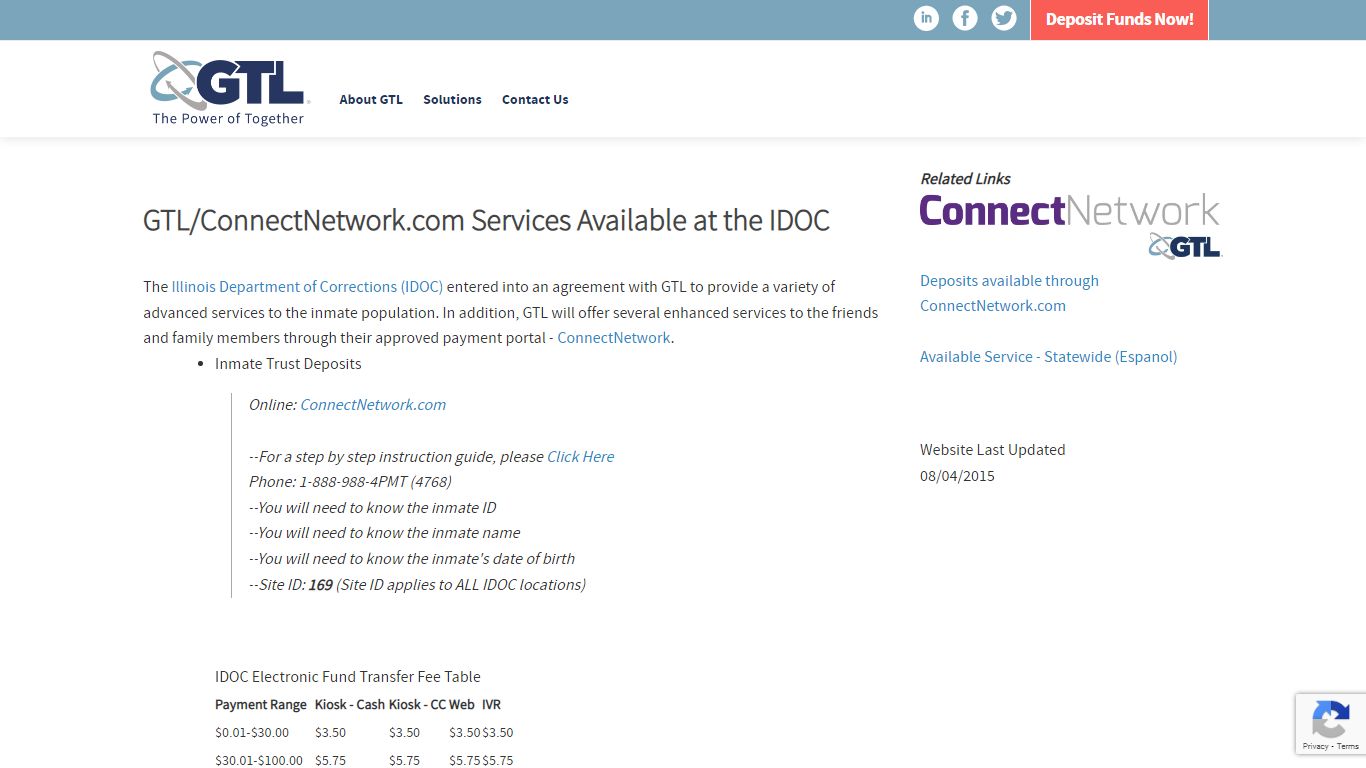The height and width of the screenshot is (768, 1366).
Task: Click the ConnectNetwork GTL logo image
Action: point(1070,226)
